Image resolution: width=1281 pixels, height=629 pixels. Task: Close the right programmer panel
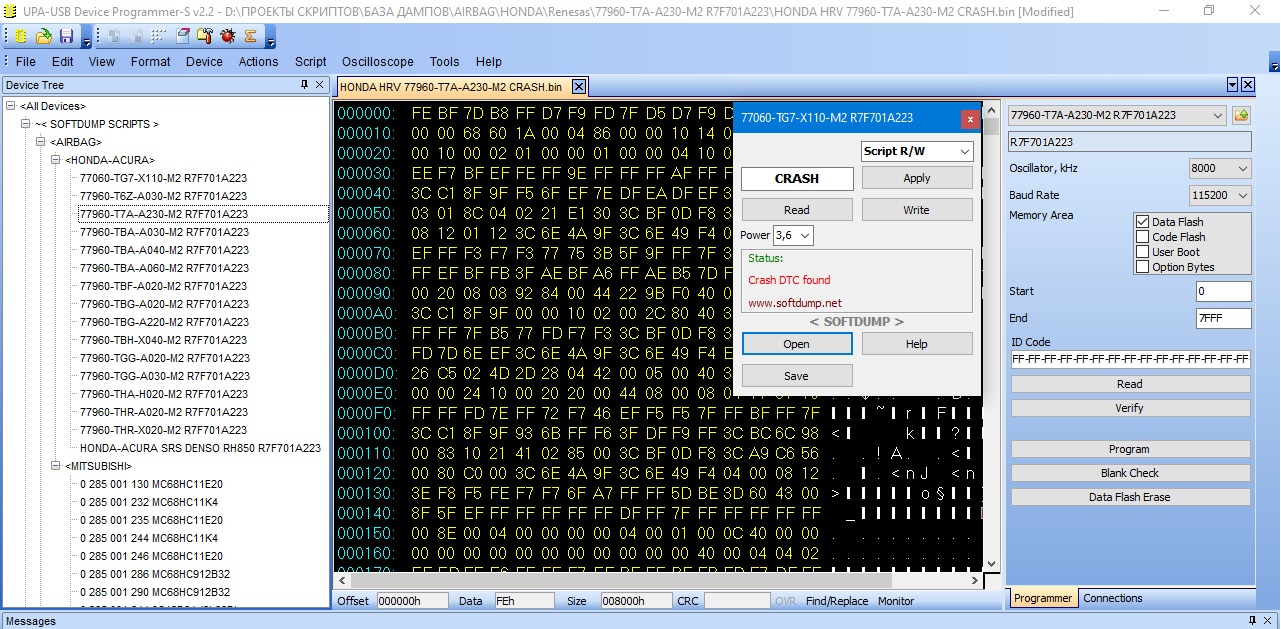click(1248, 86)
